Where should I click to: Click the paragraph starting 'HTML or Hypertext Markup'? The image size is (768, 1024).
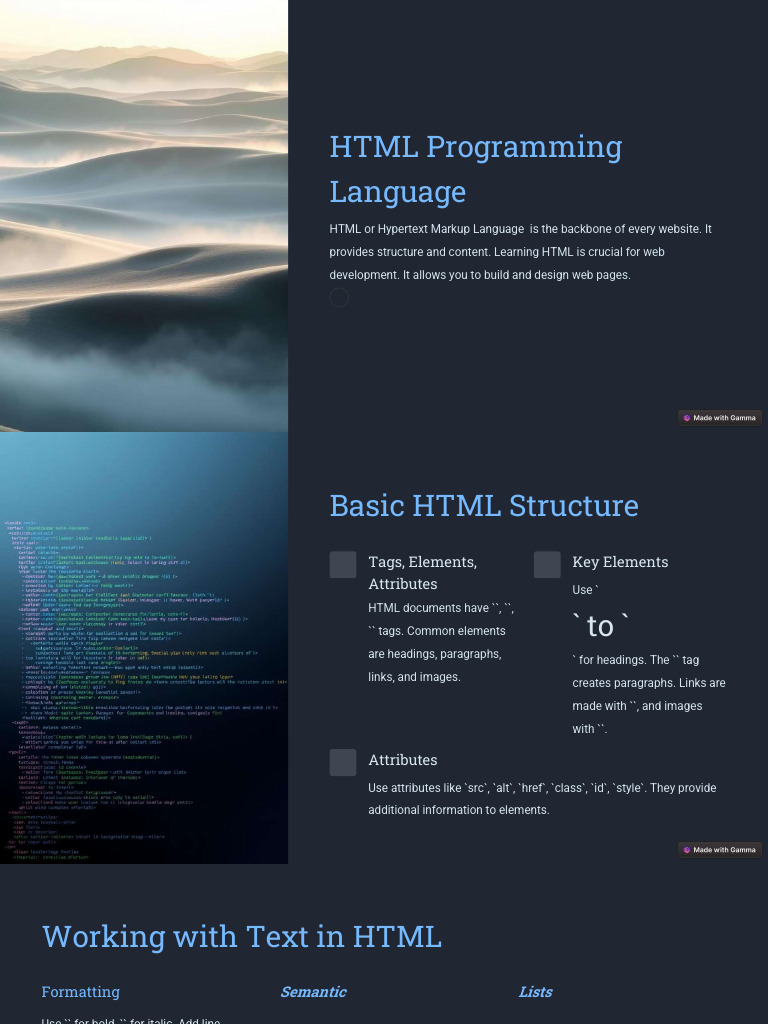click(520, 252)
